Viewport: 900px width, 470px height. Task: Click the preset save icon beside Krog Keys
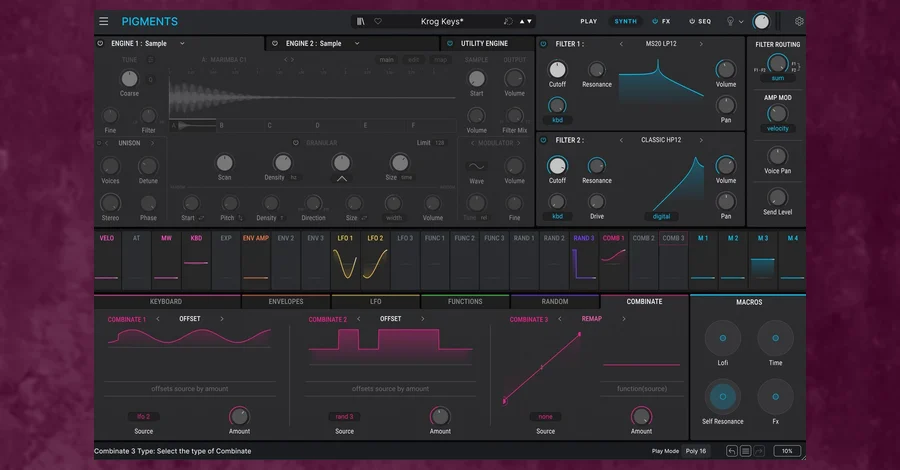pos(508,21)
